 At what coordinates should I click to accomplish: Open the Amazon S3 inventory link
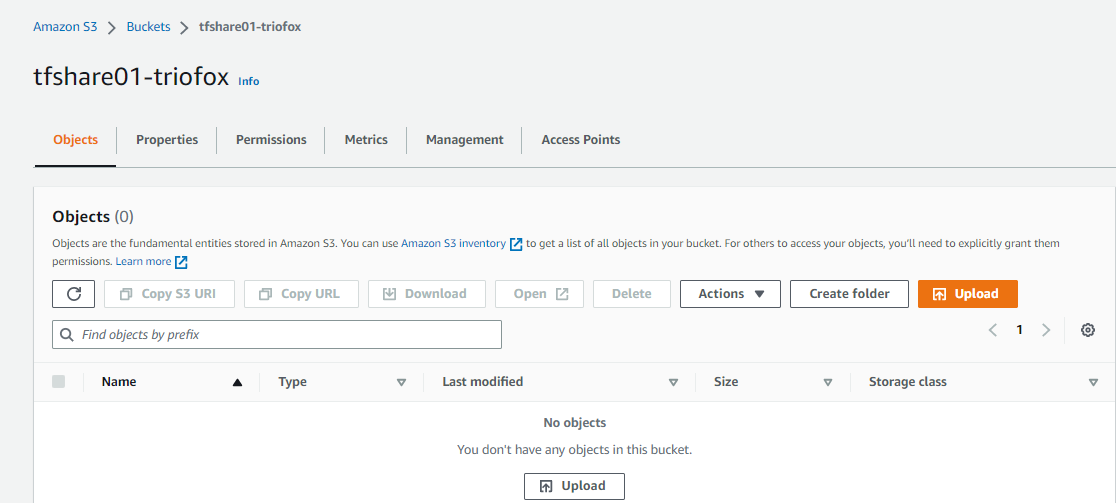[x=453, y=243]
